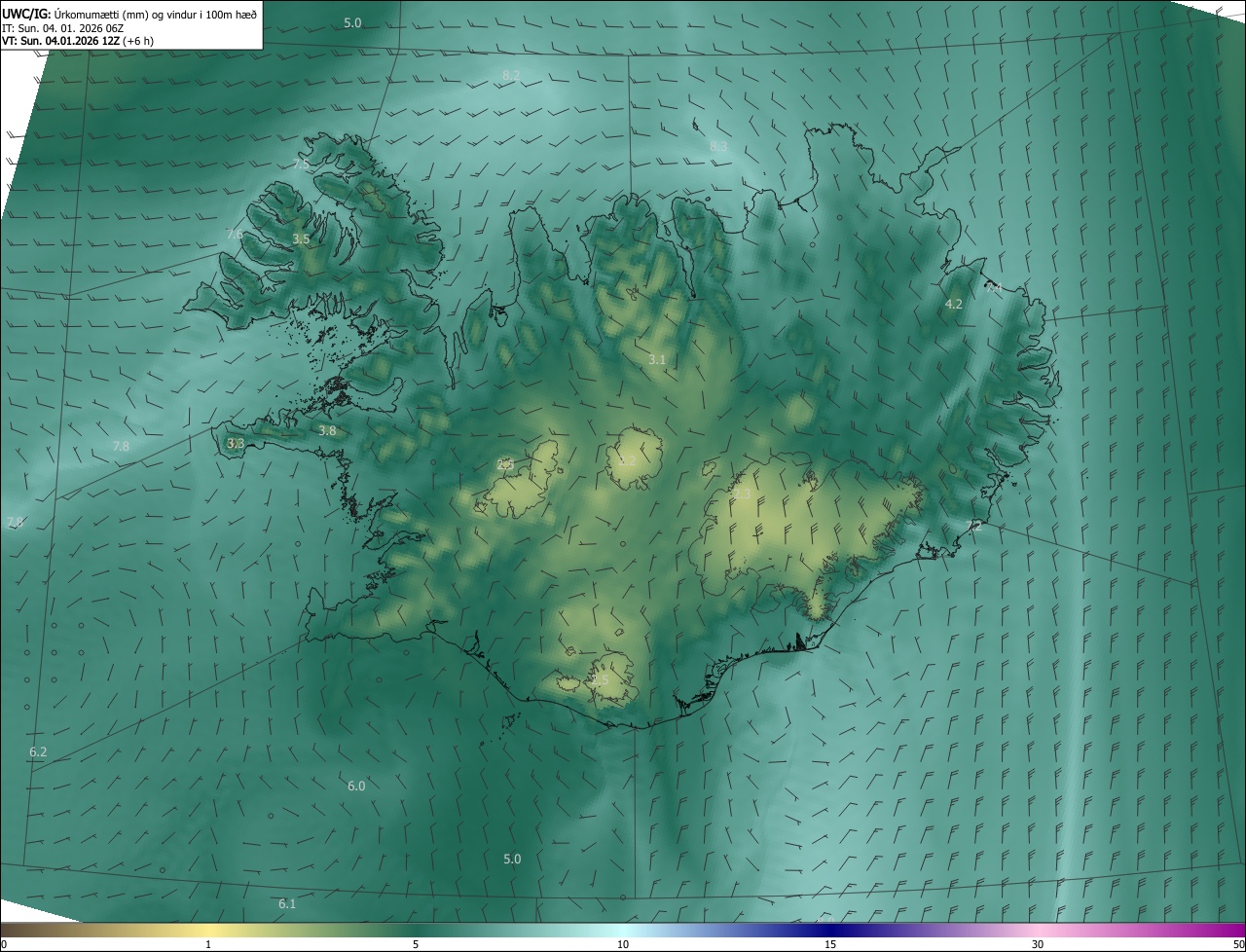
Task: Click the 6.0 value label on the map
Action: (x=356, y=786)
